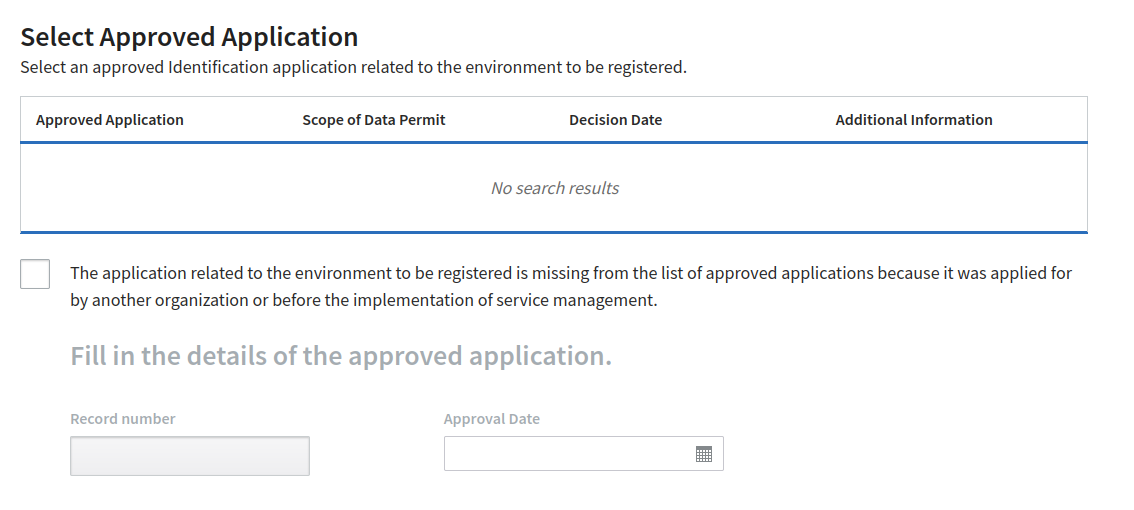1134x510 pixels.
Task: Select the Decision Date column header
Action: pos(615,120)
